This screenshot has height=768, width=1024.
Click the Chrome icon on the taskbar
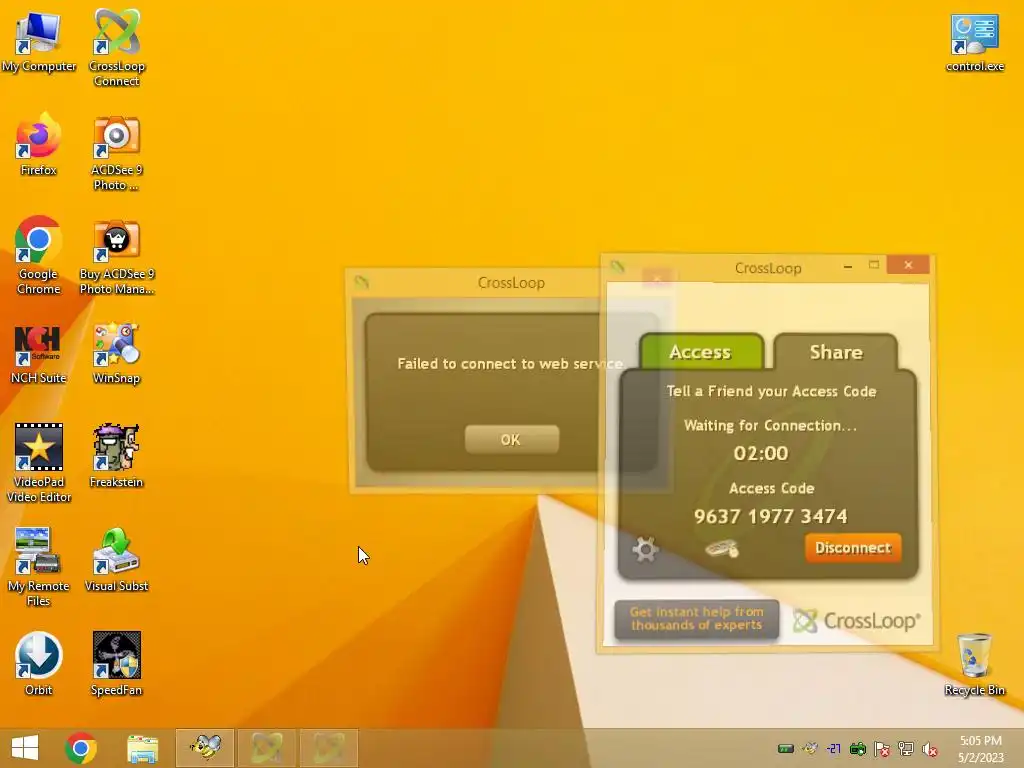click(81, 748)
